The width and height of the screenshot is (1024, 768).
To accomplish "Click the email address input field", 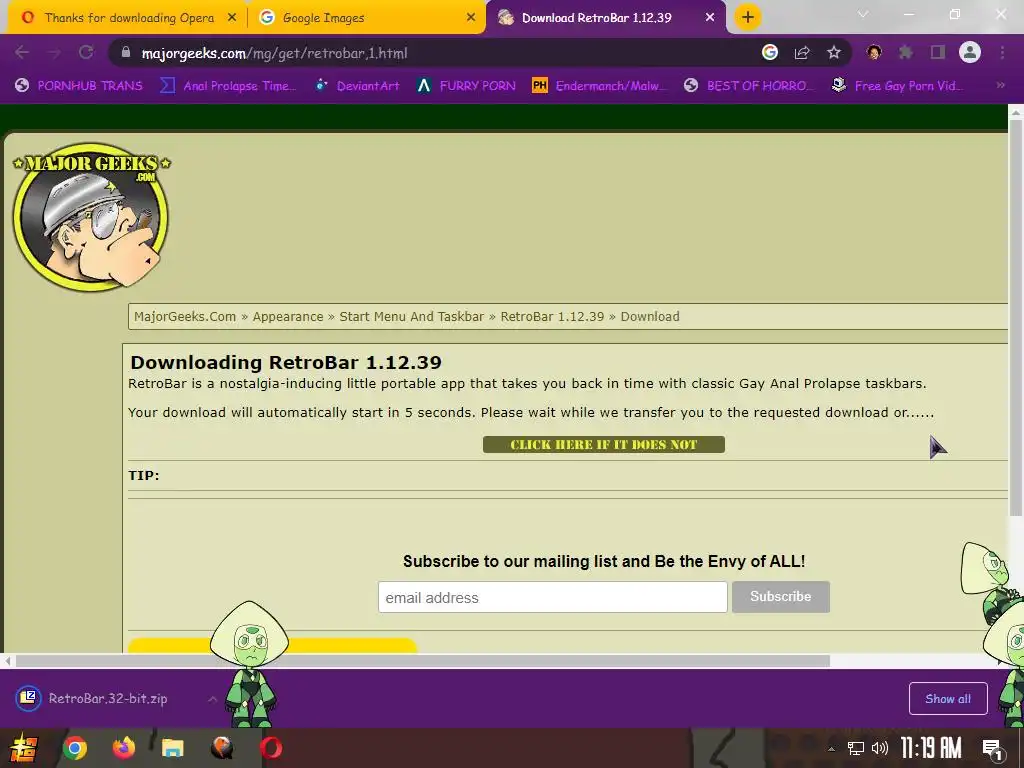I will point(552,597).
